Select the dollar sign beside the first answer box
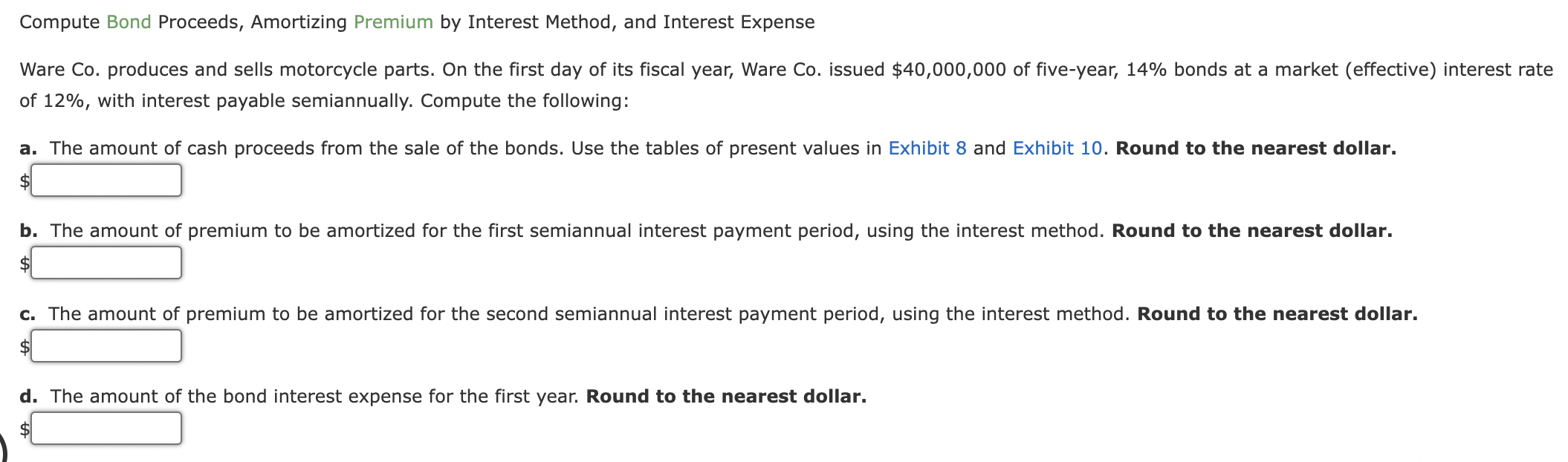 [x=25, y=178]
